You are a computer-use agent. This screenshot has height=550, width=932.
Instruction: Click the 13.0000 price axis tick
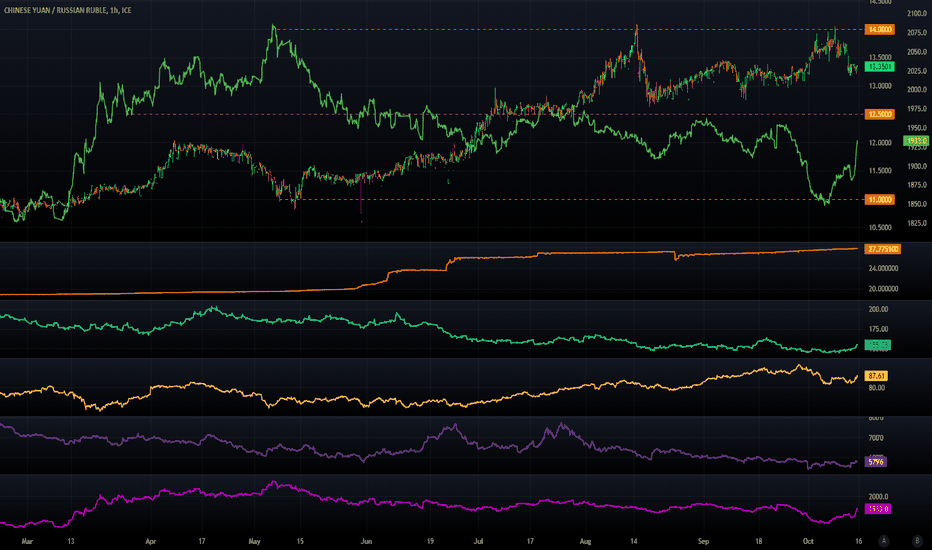click(880, 86)
